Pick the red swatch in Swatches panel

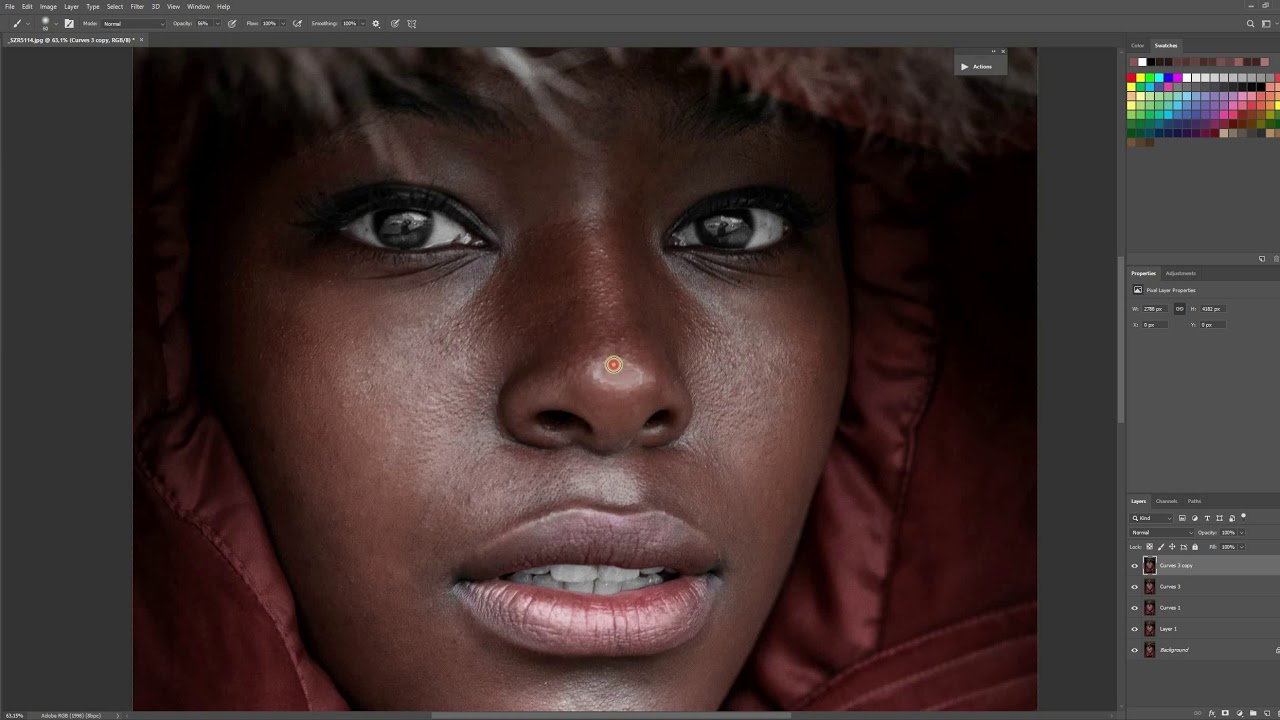tap(1131, 77)
